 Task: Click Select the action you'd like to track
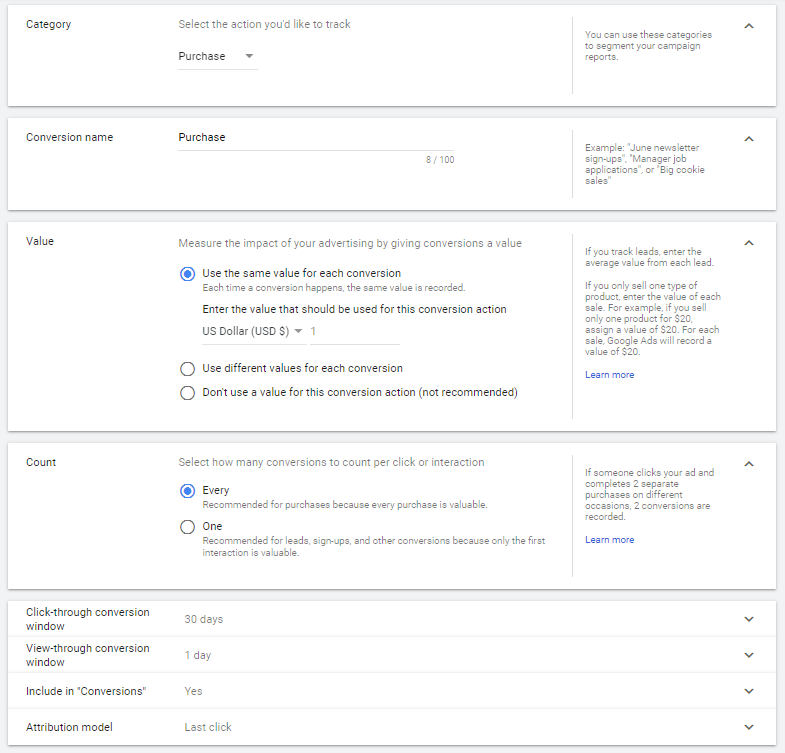pos(264,25)
